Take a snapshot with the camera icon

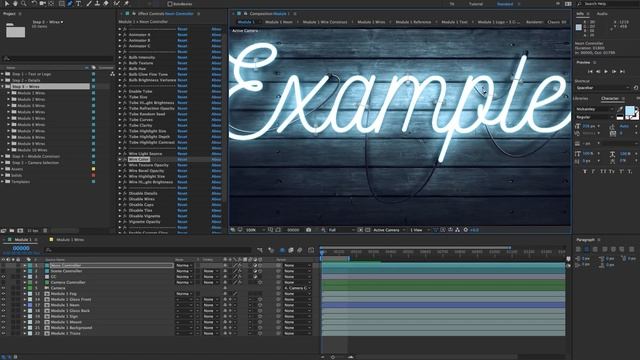[309, 230]
